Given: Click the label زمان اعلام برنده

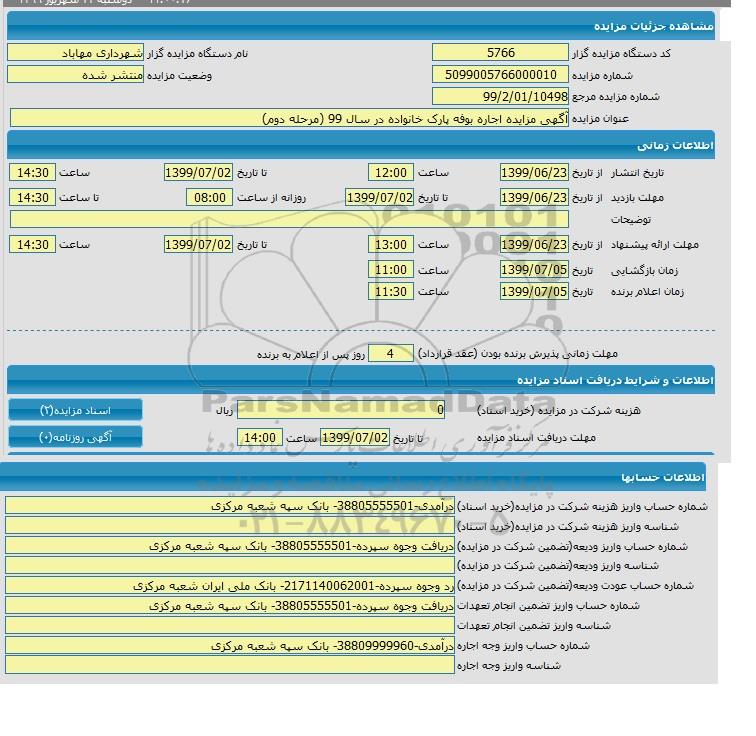Looking at the screenshot, I should tap(647, 292).
